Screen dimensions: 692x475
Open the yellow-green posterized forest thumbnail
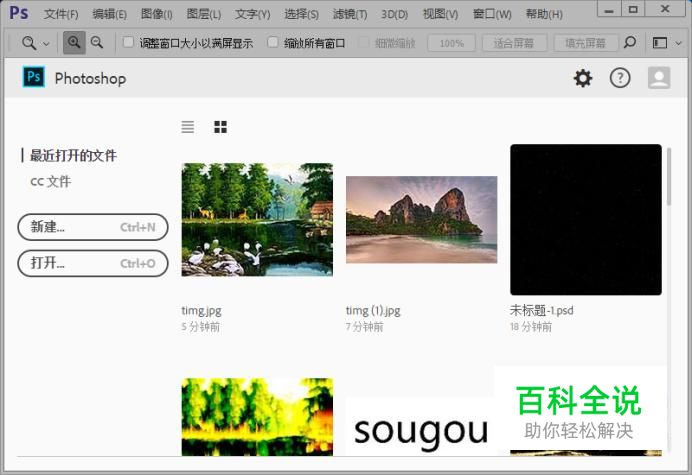[257, 417]
